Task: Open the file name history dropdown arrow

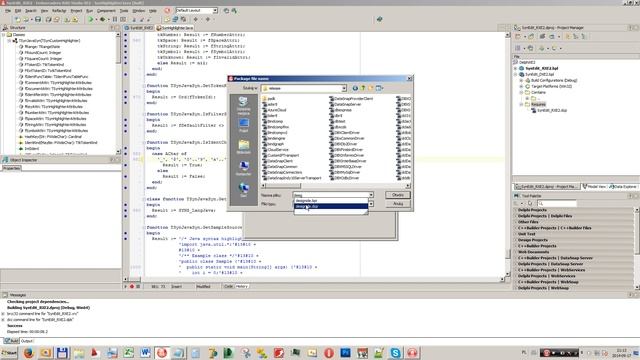Action: tap(371, 195)
